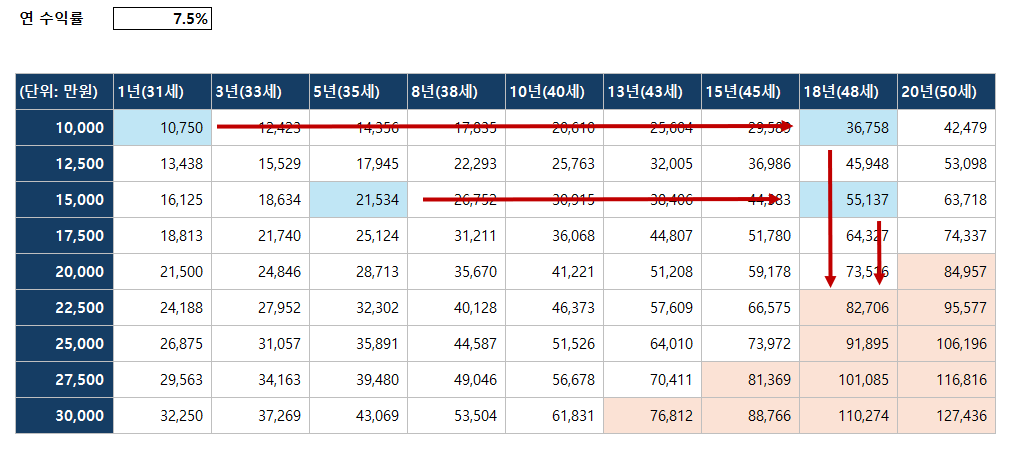Click the 13년(43세) column header
Viewport: 1011px width, 449px height.
653,92
